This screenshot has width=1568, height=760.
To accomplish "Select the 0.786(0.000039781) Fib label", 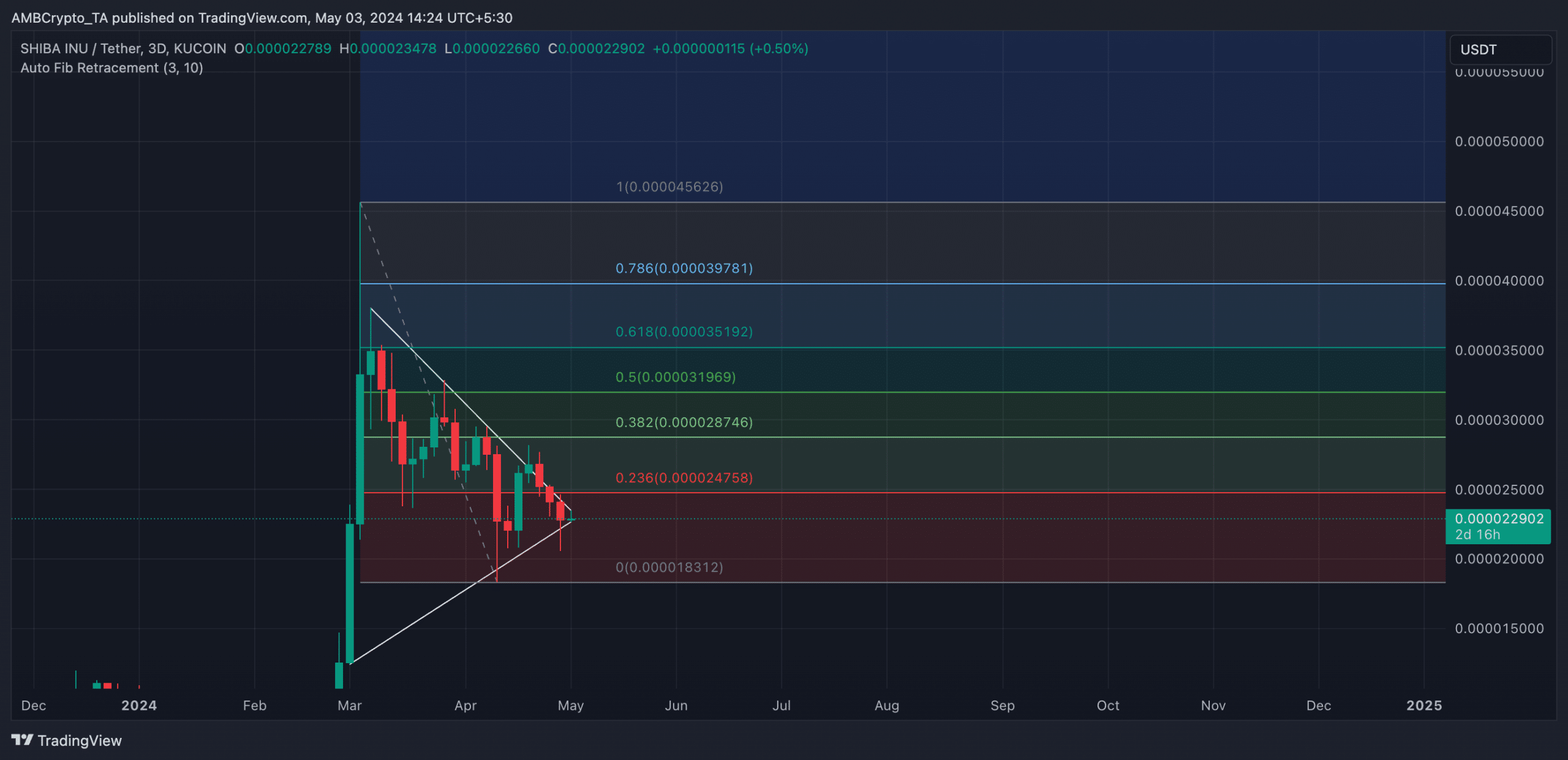I will point(684,268).
